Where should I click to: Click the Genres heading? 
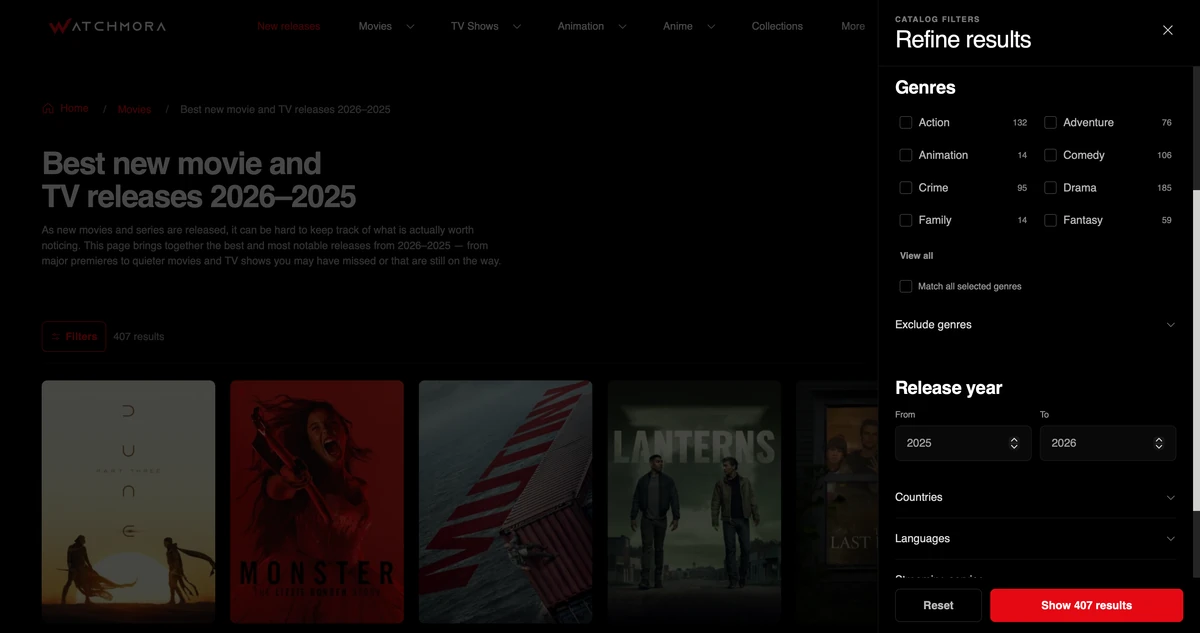(x=925, y=87)
